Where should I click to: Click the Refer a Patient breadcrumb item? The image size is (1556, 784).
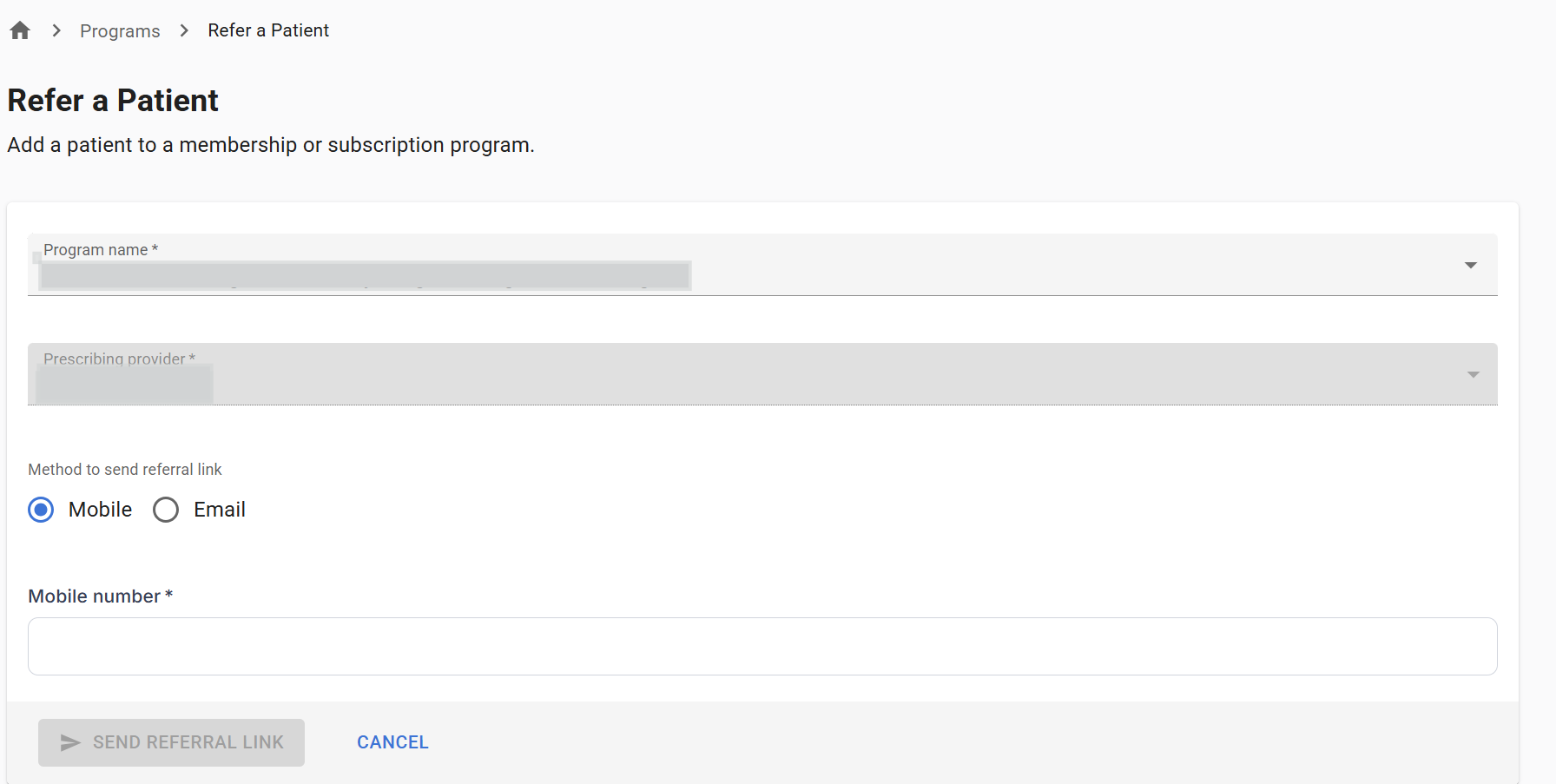pos(268,30)
